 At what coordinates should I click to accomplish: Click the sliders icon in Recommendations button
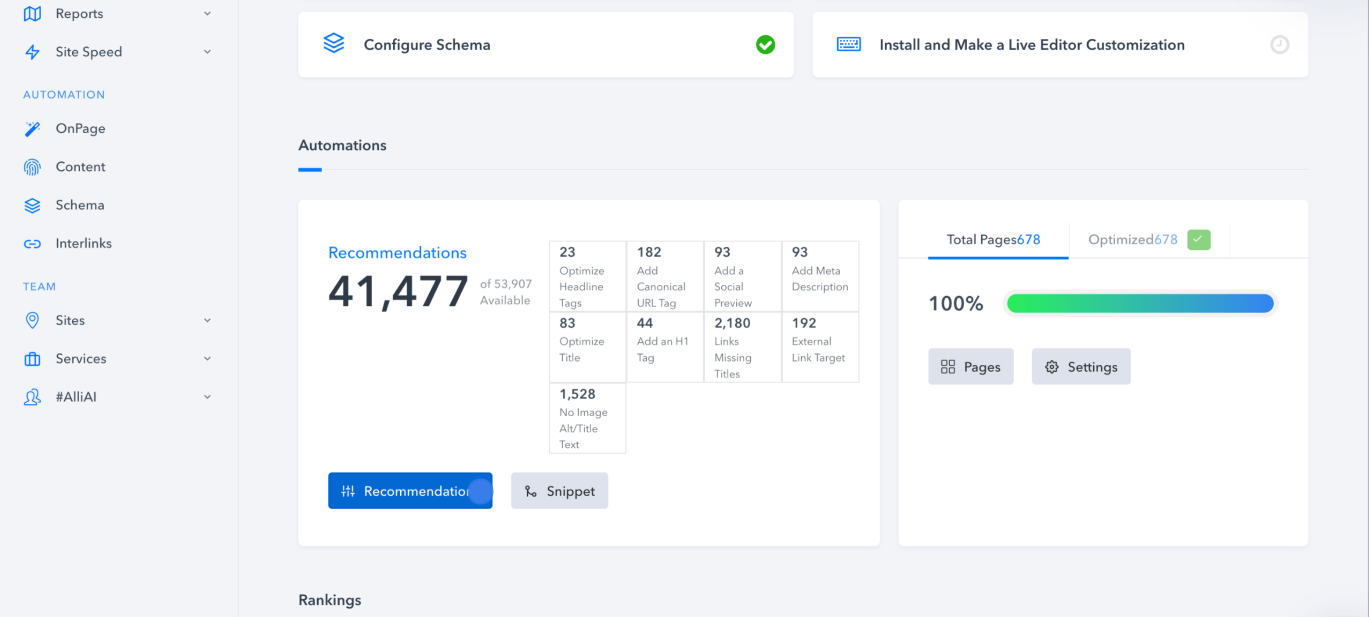tap(348, 491)
